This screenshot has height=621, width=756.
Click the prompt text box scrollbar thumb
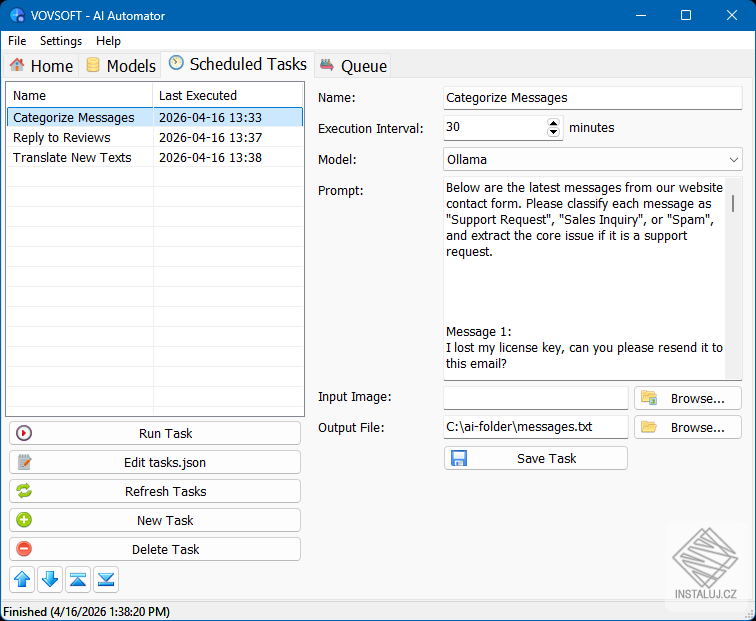pos(733,203)
